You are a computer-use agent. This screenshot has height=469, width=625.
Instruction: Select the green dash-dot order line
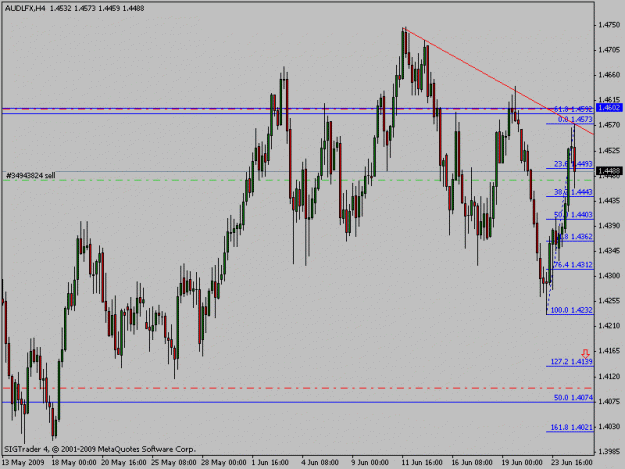(x=297, y=181)
